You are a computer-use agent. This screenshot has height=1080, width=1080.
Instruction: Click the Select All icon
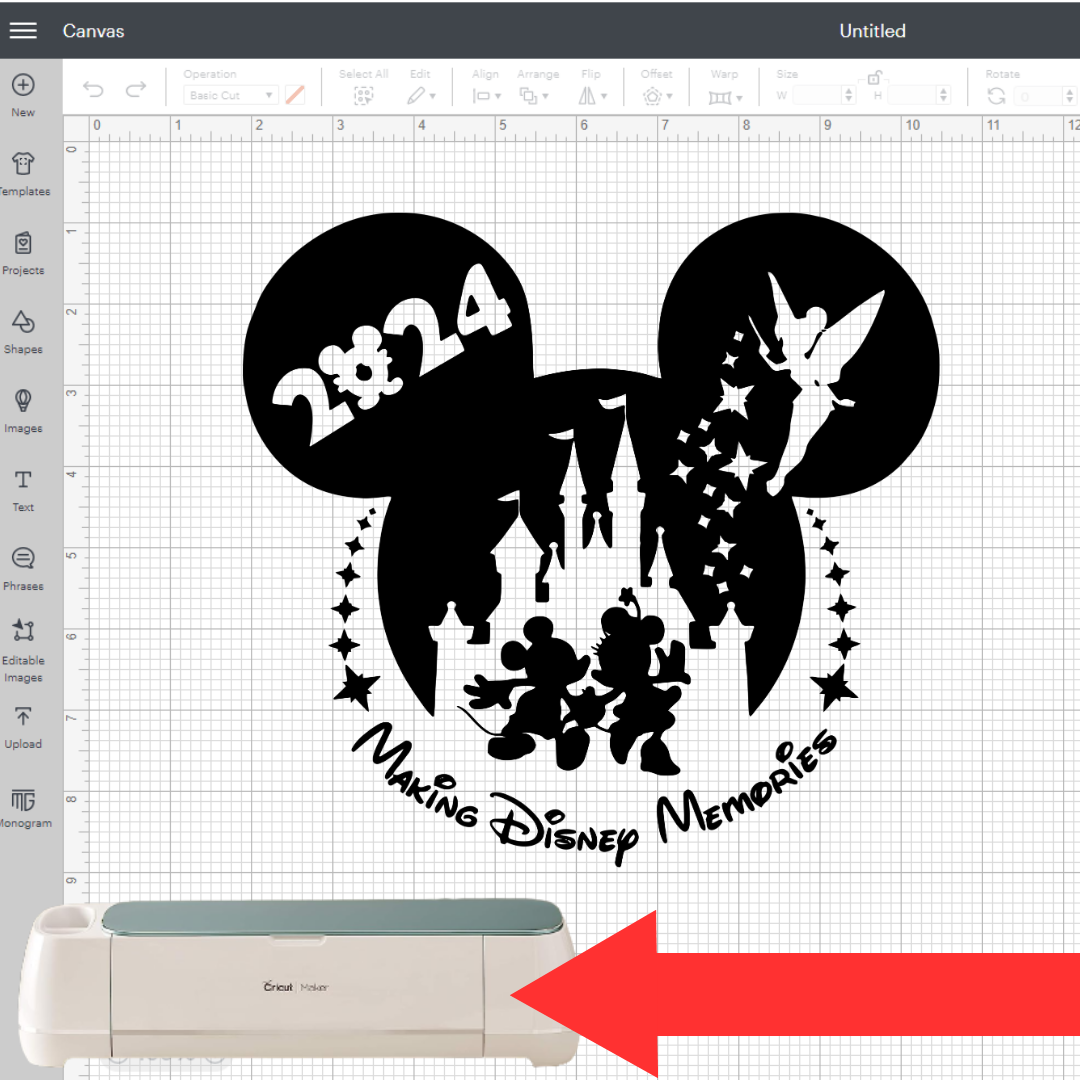coord(363,96)
